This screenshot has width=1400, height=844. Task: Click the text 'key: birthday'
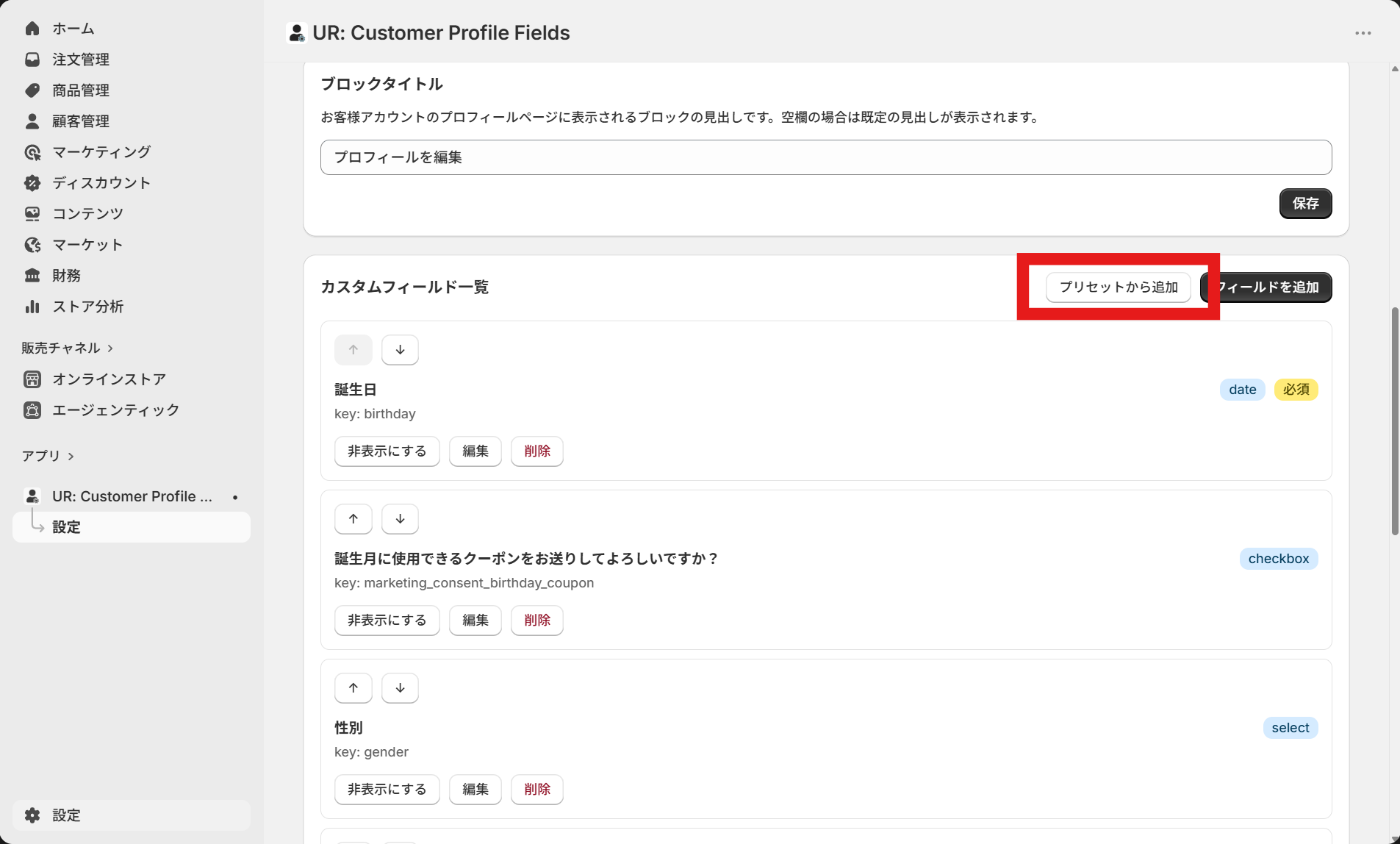pyautogui.click(x=375, y=414)
